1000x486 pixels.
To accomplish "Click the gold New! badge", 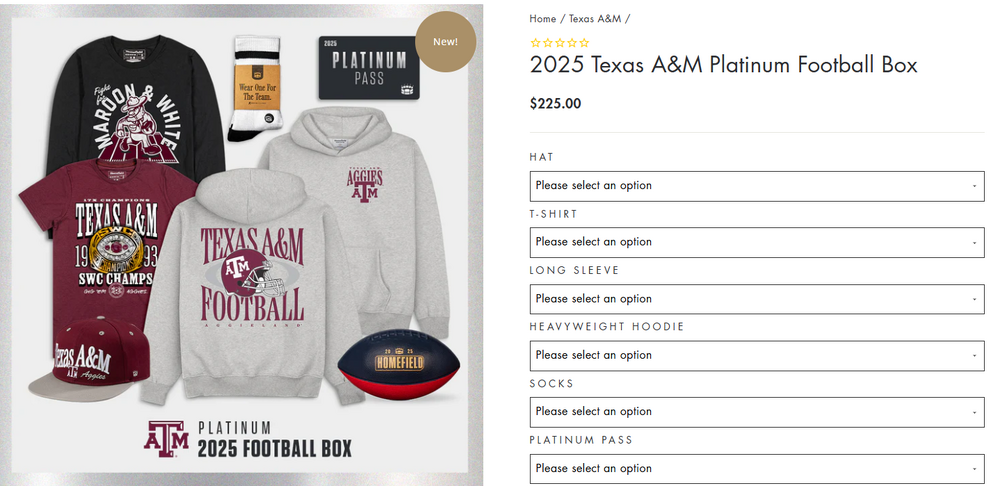I will [x=445, y=42].
